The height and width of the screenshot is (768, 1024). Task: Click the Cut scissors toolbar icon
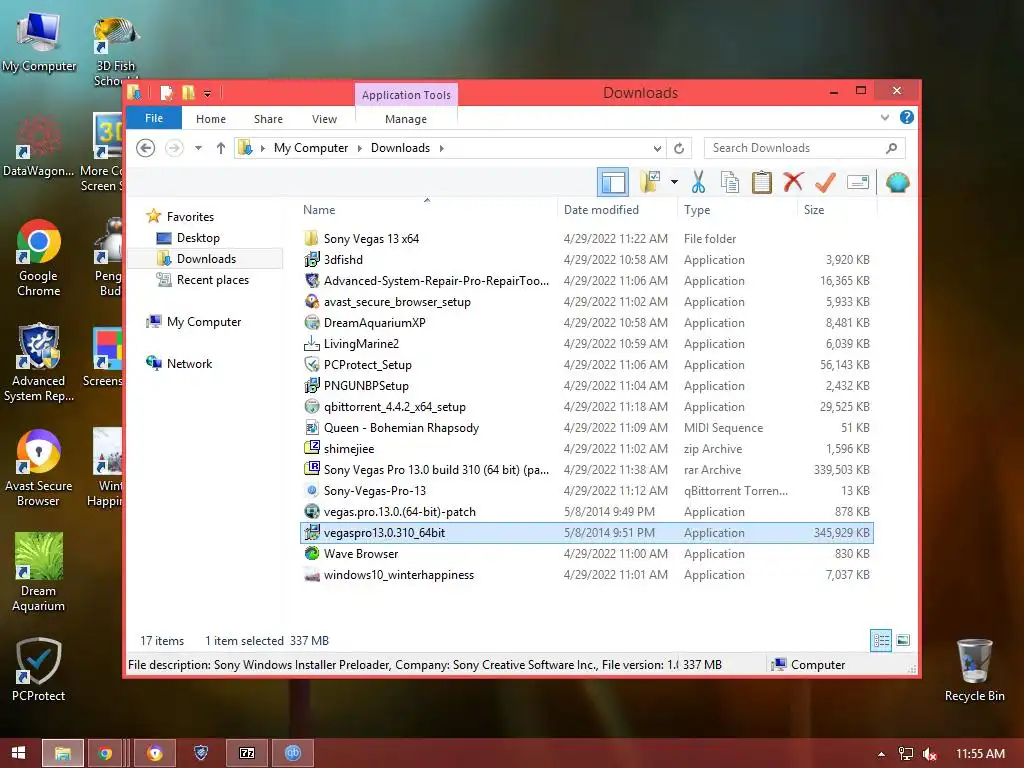tap(698, 182)
